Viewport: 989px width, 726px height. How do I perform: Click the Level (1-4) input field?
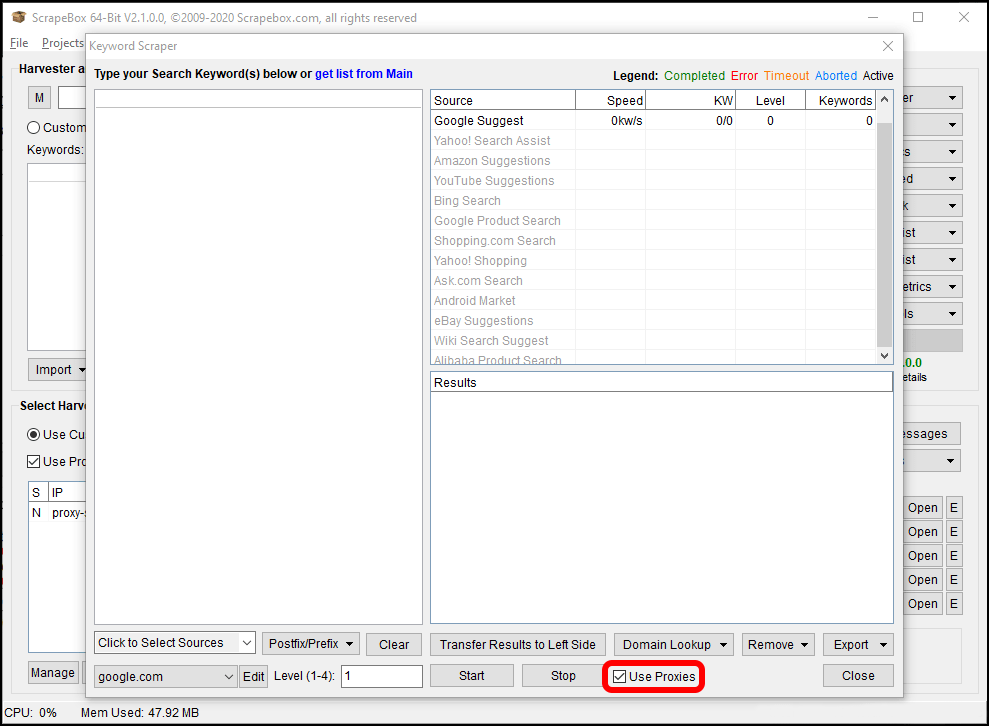(x=381, y=676)
